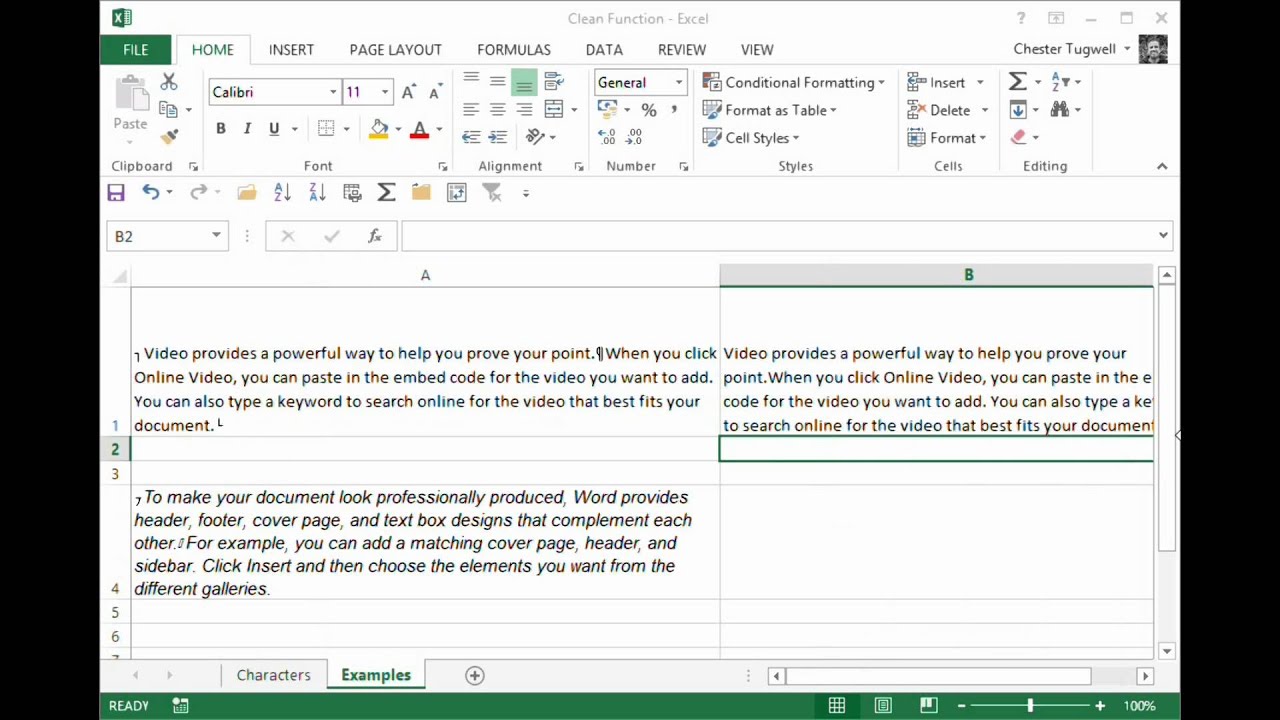This screenshot has height=720, width=1280.
Task: Switch to the VIEW tab
Action: point(757,49)
